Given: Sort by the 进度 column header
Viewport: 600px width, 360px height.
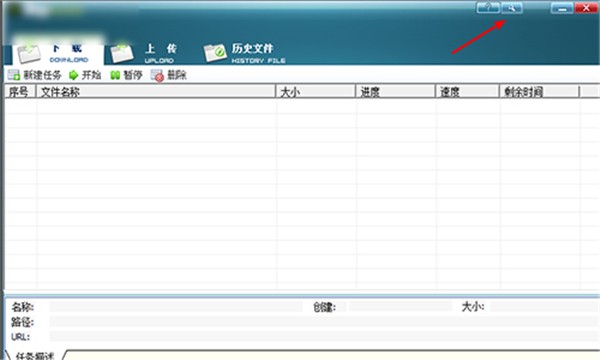Looking at the screenshot, I should 396,92.
